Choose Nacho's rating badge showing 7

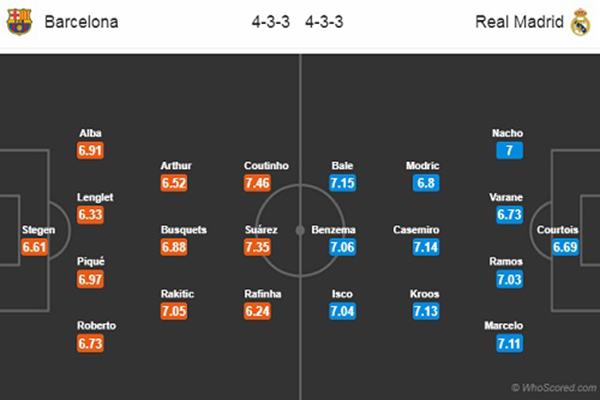(509, 150)
